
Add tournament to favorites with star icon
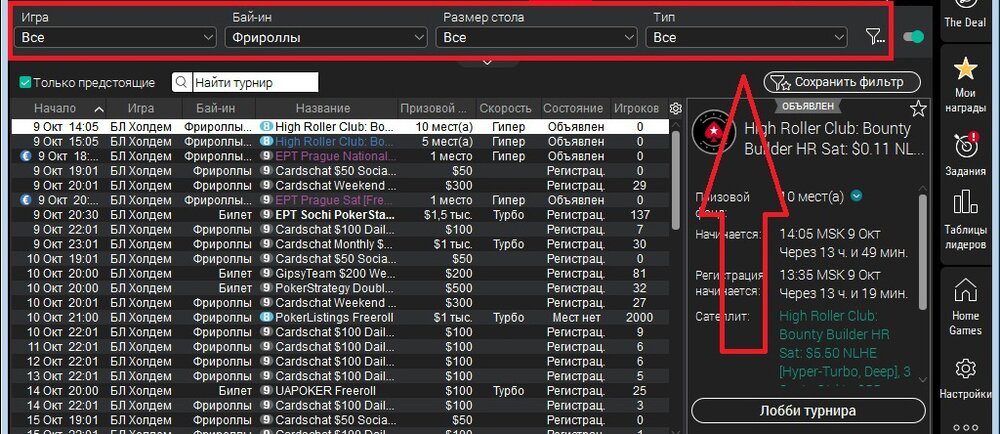click(x=918, y=109)
